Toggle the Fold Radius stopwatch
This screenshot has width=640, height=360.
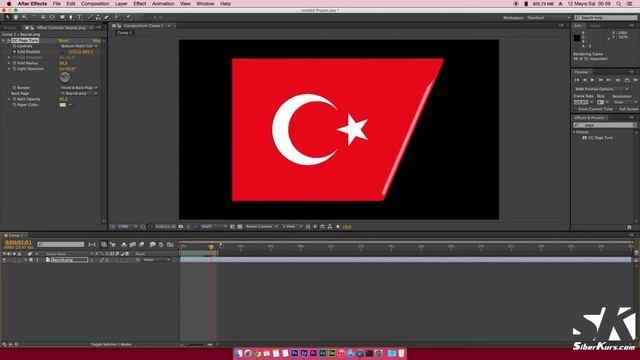tap(14, 63)
